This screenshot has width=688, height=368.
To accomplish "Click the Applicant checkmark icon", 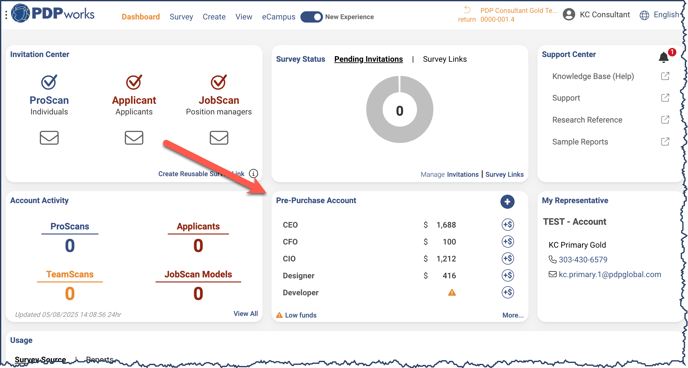I will point(134,82).
